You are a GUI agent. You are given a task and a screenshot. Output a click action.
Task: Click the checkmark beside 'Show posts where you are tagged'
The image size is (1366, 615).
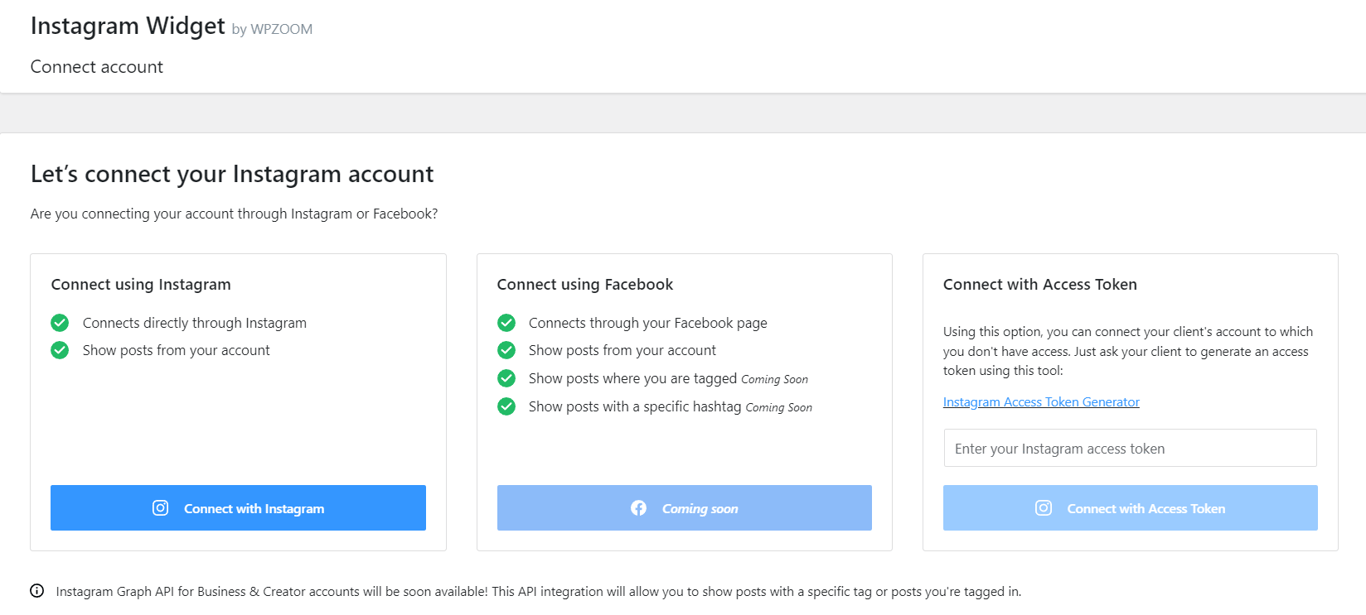(505, 378)
